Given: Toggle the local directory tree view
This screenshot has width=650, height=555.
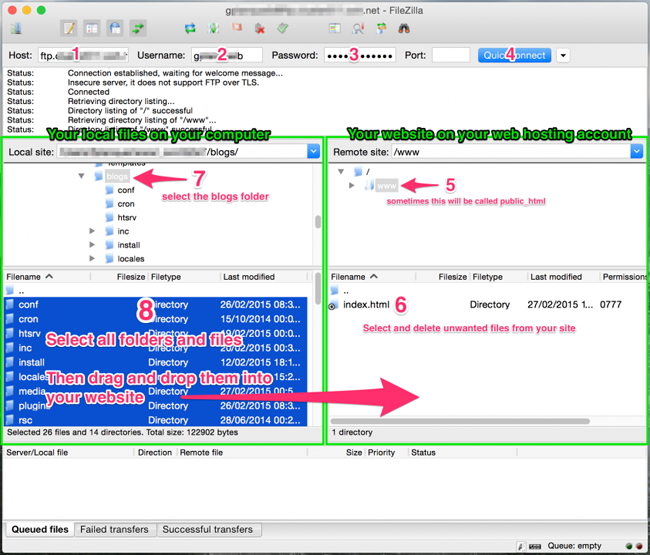Looking at the screenshot, I should [92, 29].
